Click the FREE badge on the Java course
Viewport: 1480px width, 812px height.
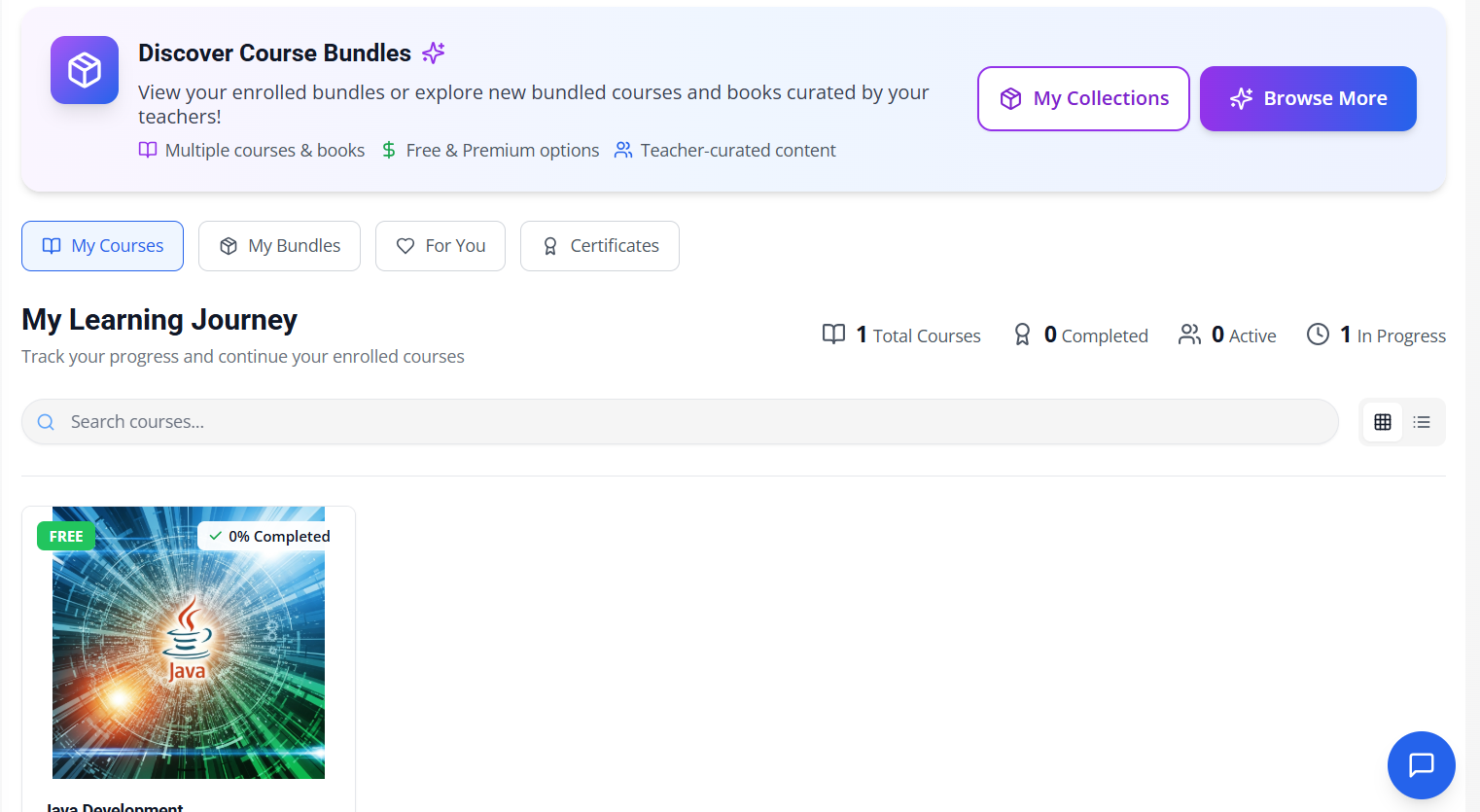click(65, 536)
